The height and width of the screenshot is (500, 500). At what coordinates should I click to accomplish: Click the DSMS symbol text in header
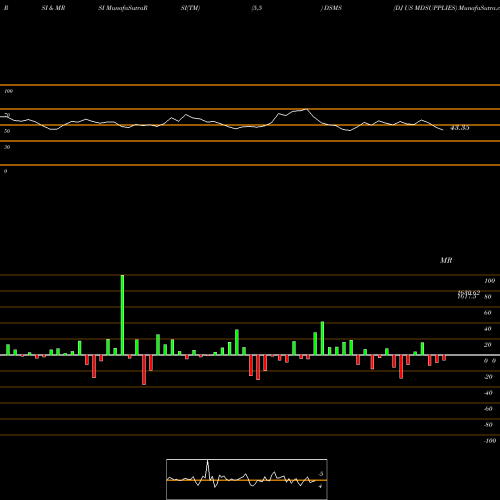333,8
